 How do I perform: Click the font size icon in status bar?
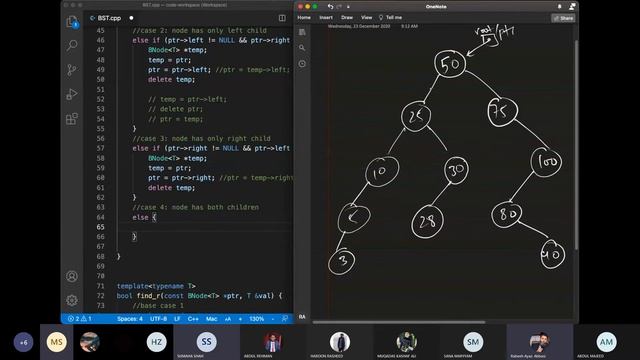coord(228,319)
